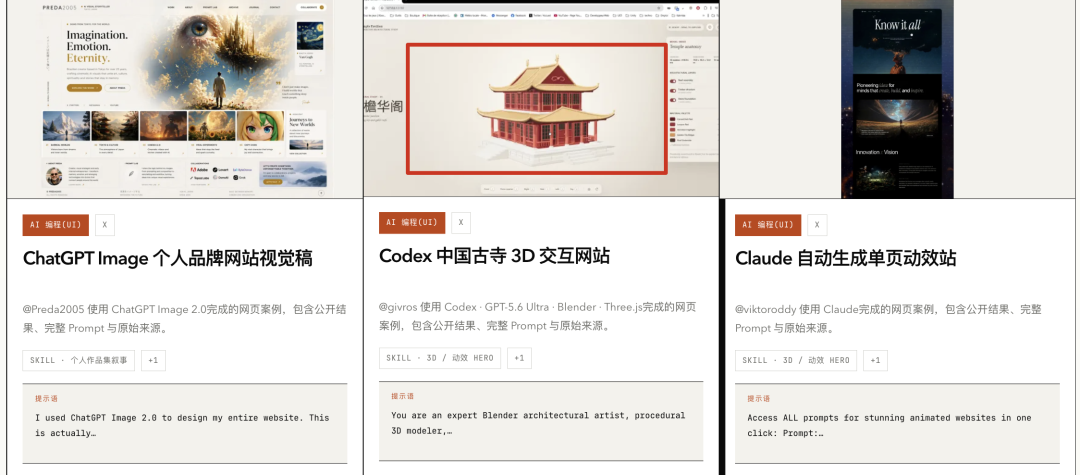The height and width of the screenshot is (475, 1080).
Task: Select the 'SKILL · 3D / 动效 HERO' tag on the Codex card
Action: [439, 358]
